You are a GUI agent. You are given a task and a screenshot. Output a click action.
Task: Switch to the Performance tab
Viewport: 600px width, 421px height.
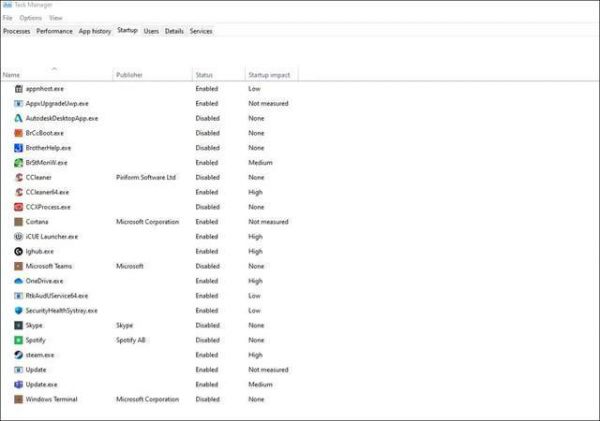click(54, 31)
